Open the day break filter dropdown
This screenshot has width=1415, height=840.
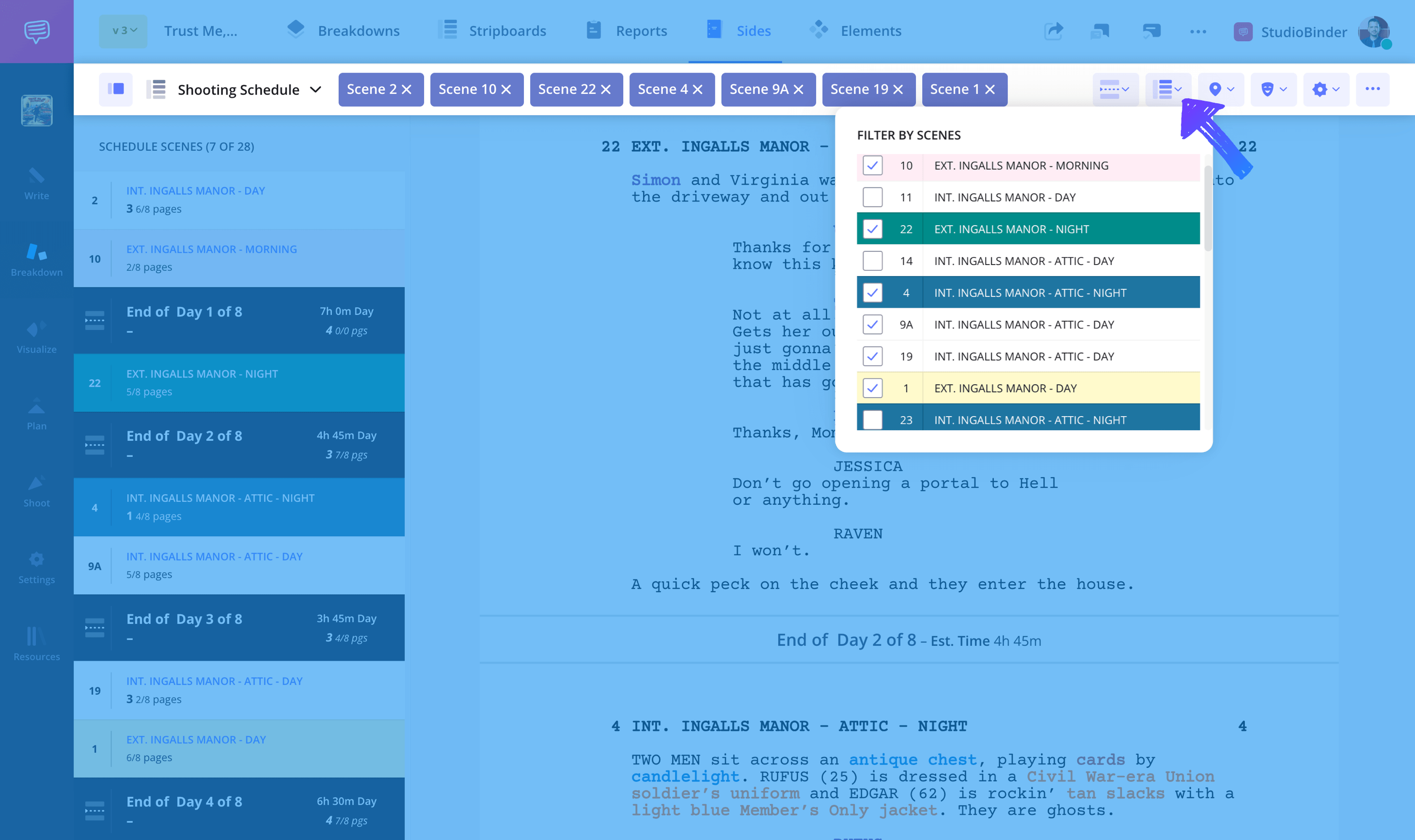click(1115, 89)
